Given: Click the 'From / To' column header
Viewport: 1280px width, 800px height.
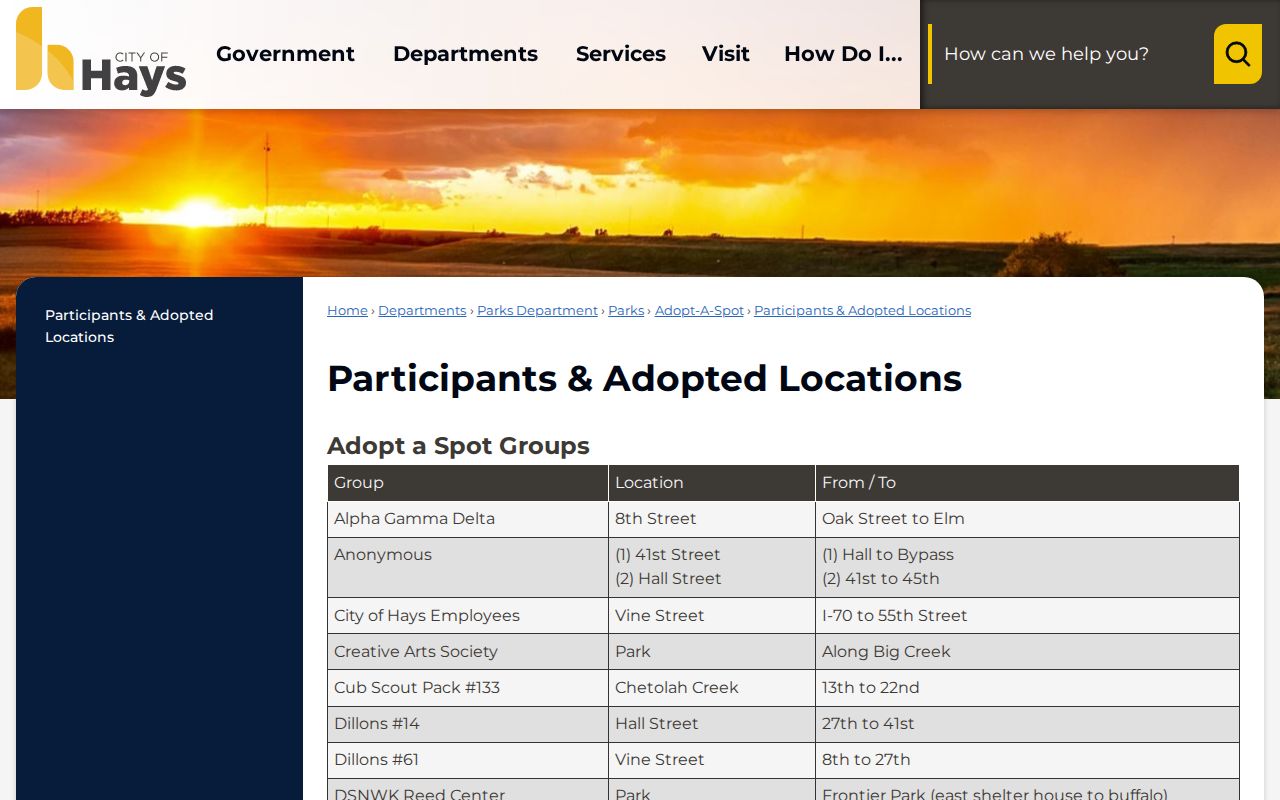Looking at the screenshot, I should 1027,483.
